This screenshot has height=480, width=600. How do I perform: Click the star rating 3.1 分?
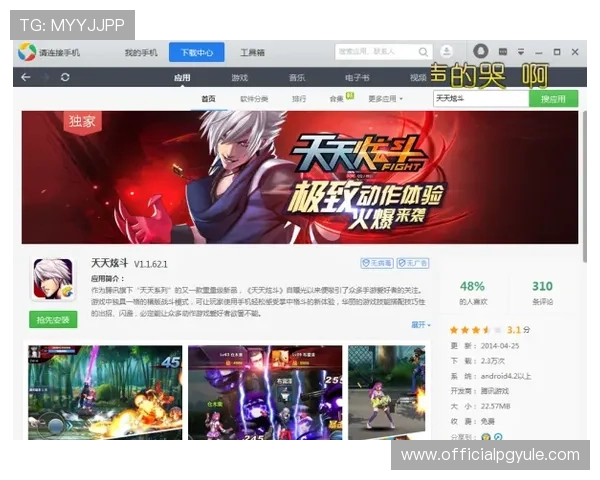[489, 330]
